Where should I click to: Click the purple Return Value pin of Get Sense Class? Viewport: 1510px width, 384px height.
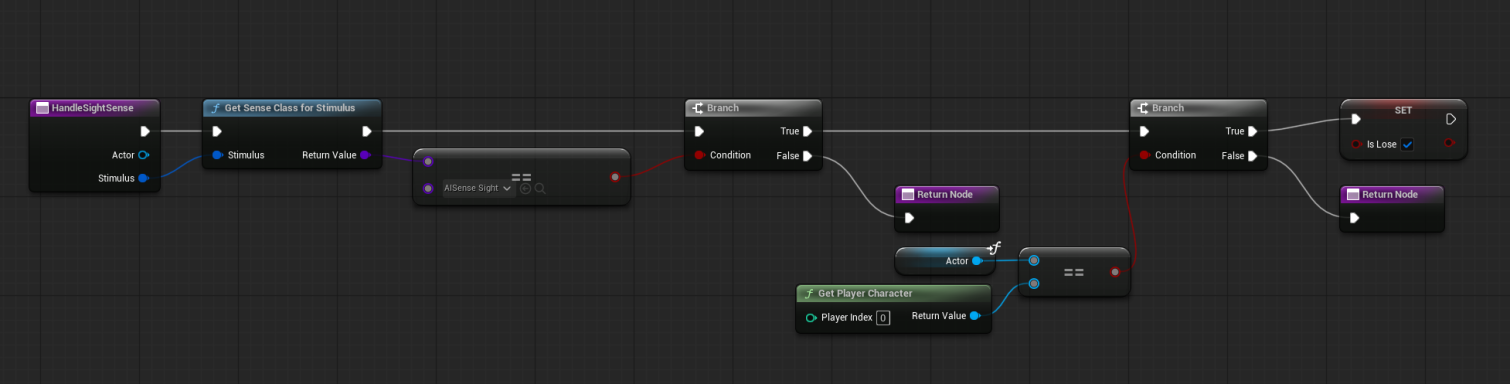pos(365,155)
